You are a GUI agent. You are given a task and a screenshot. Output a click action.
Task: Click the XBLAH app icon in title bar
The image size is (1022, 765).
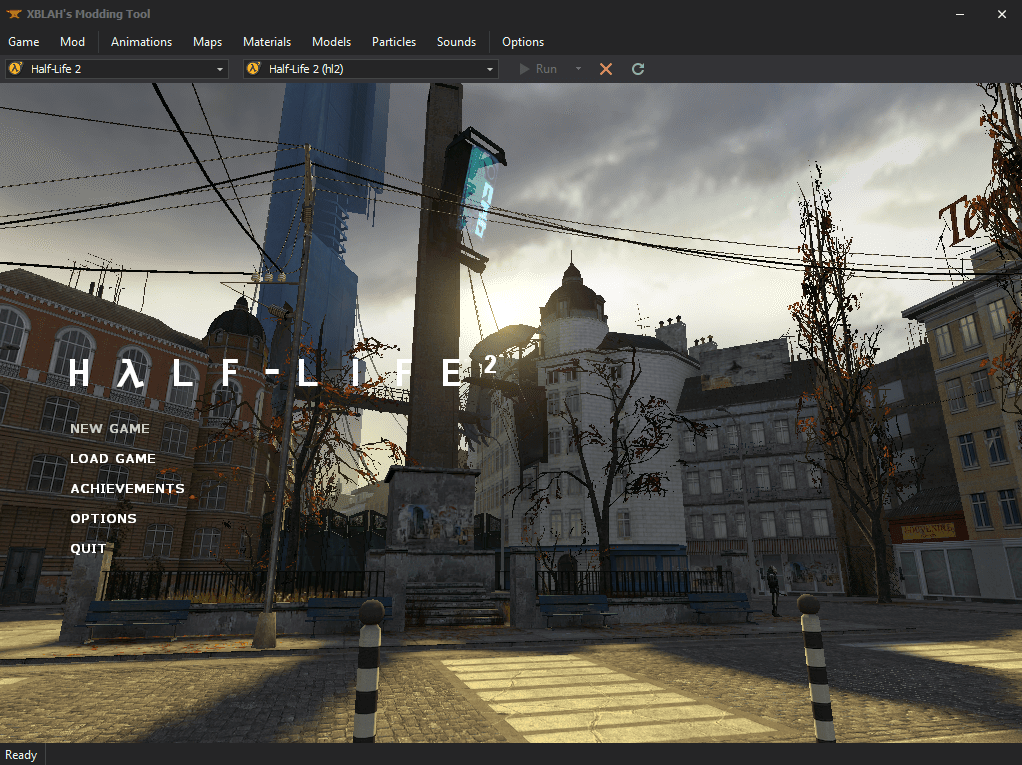pos(14,14)
